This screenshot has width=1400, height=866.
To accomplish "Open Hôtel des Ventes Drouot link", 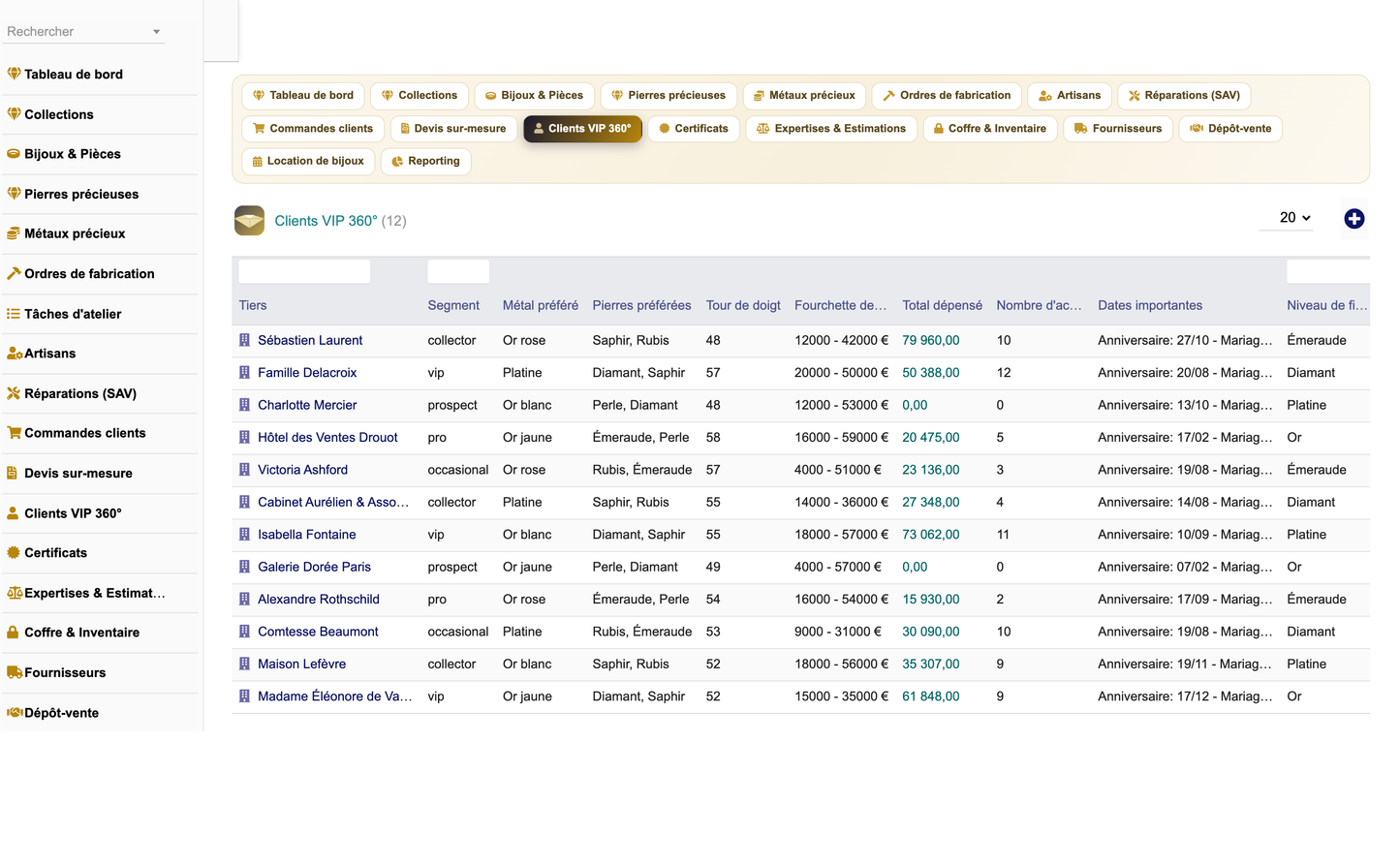I will tap(327, 437).
